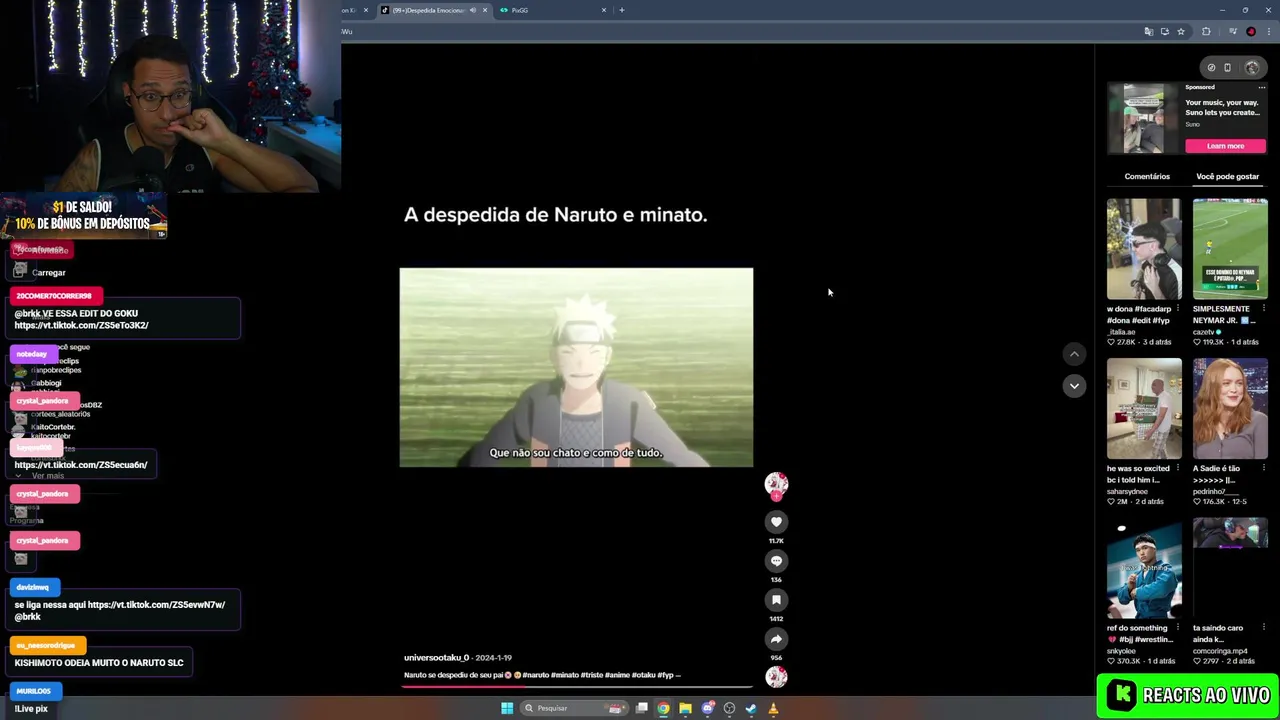Open the three-dot menu on the Sadie video

tap(1263, 468)
